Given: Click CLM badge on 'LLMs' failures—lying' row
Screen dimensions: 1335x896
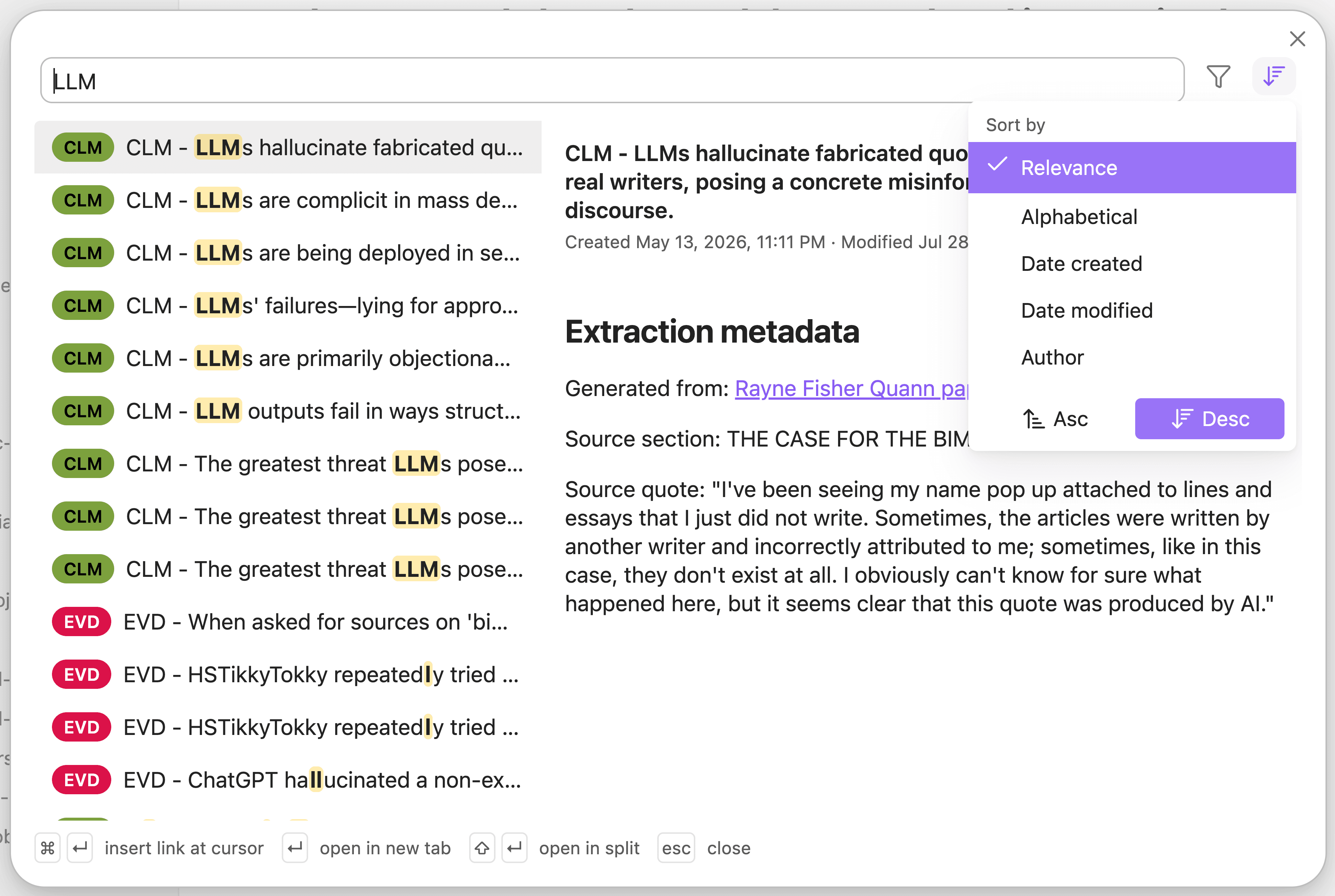Looking at the screenshot, I should click(x=83, y=306).
